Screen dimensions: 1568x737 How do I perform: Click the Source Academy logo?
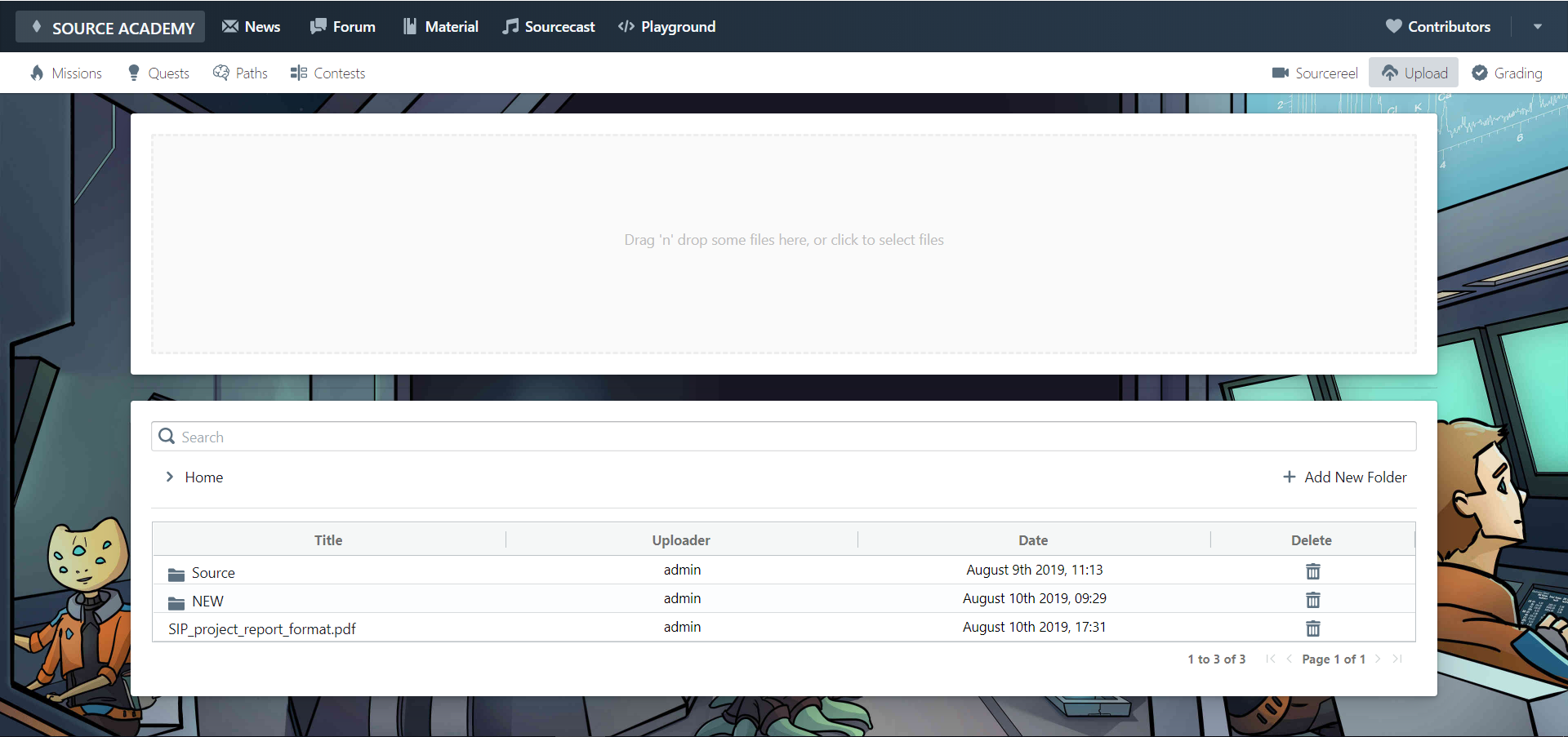[110, 27]
